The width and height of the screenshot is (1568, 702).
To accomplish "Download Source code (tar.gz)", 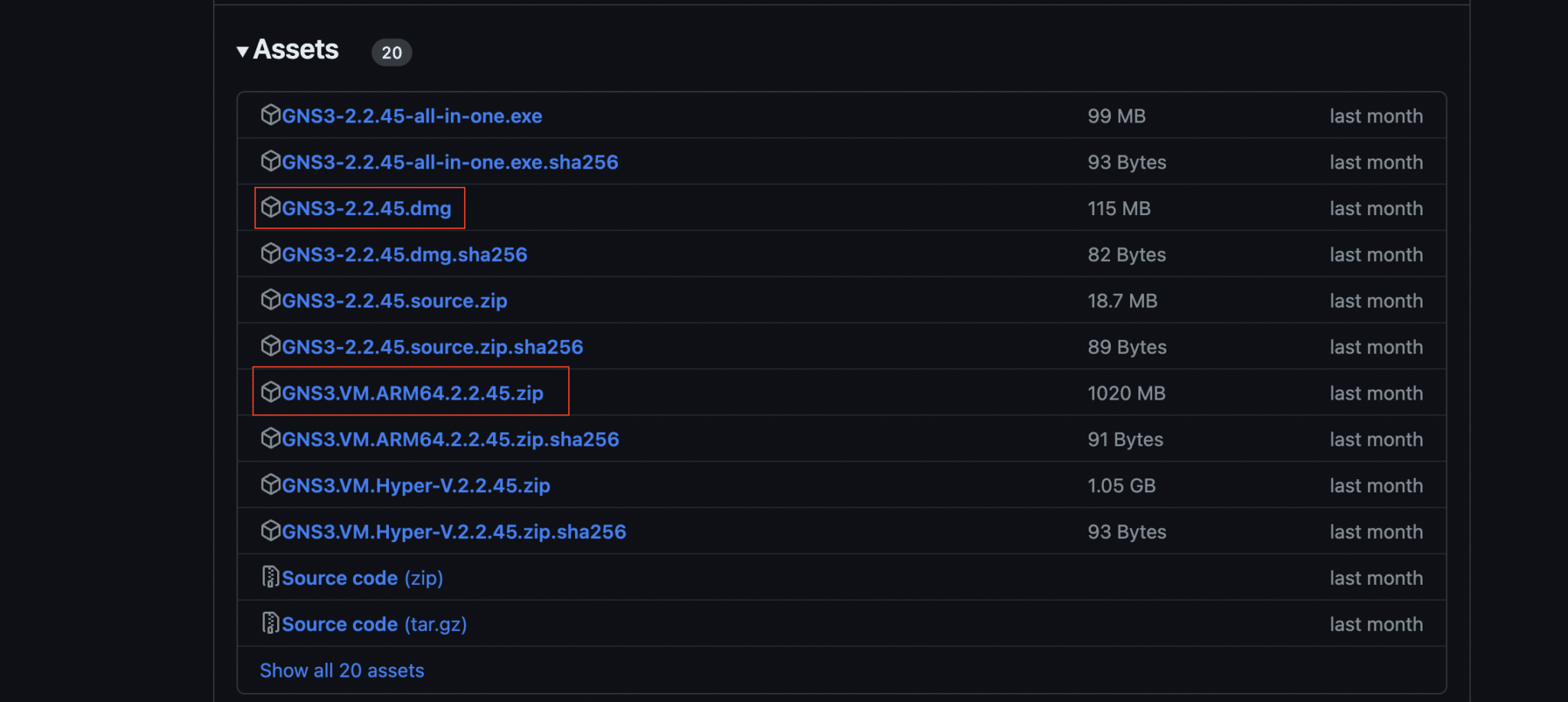I will (x=374, y=623).
